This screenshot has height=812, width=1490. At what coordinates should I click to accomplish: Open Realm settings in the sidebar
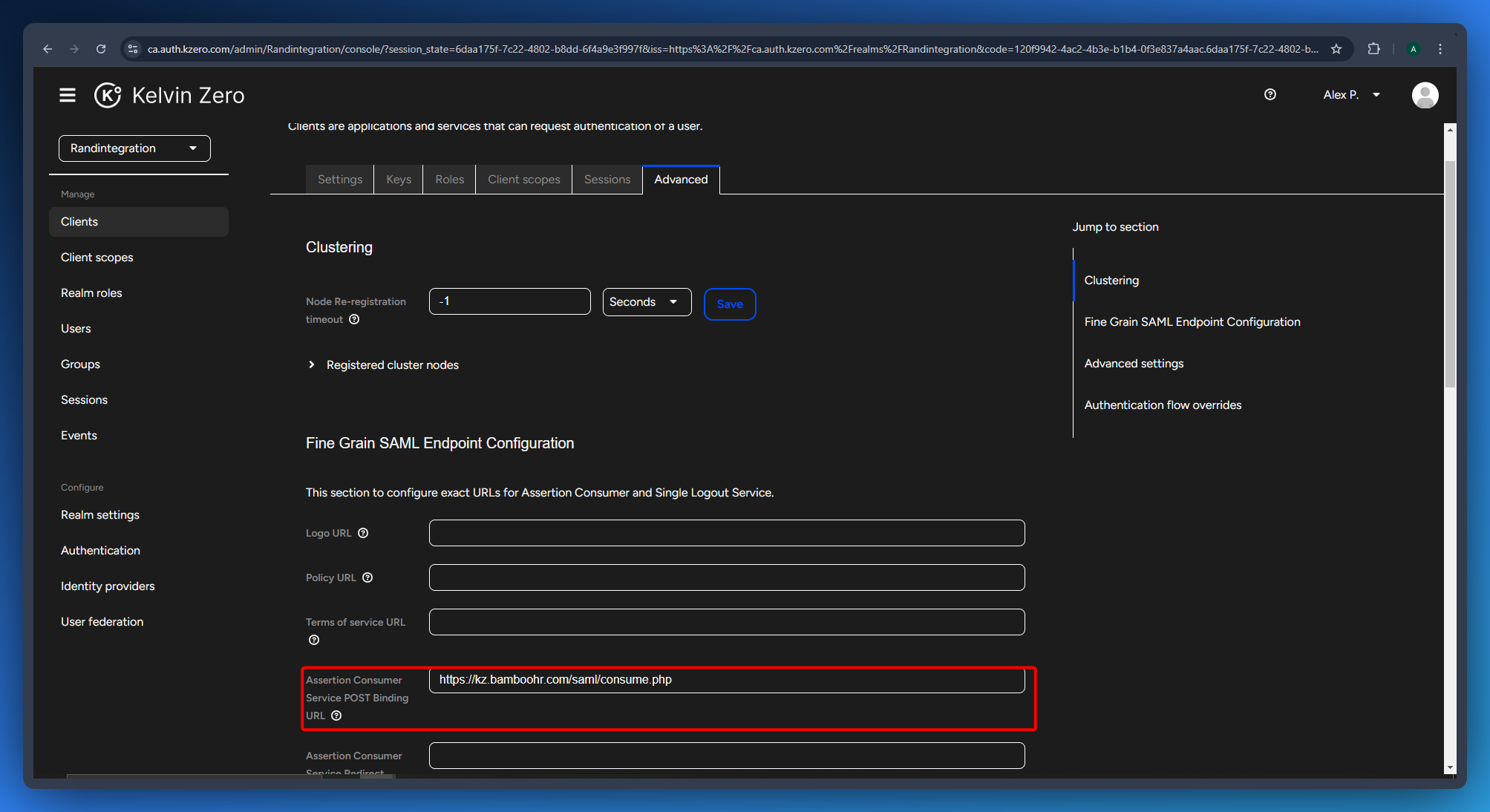tap(139, 515)
